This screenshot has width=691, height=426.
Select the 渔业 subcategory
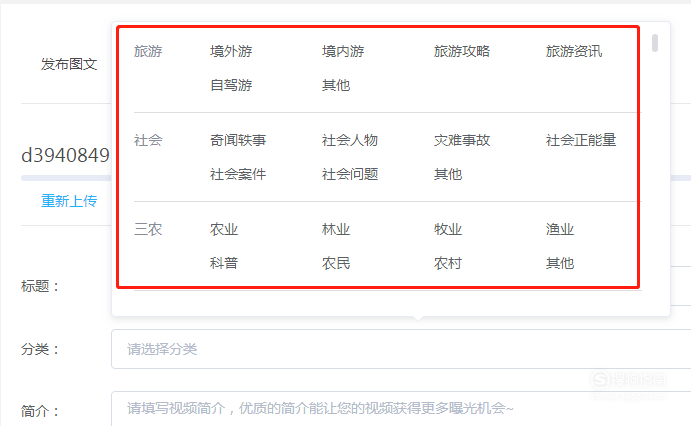[x=560, y=230]
